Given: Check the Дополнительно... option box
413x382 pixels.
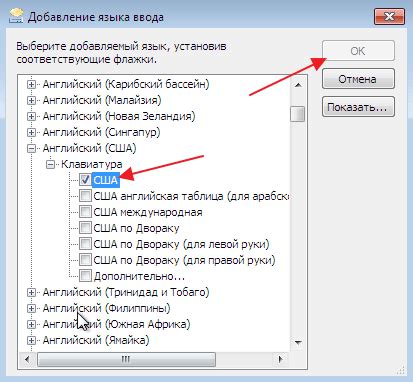Looking at the screenshot, I should pyautogui.click(x=85, y=276).
